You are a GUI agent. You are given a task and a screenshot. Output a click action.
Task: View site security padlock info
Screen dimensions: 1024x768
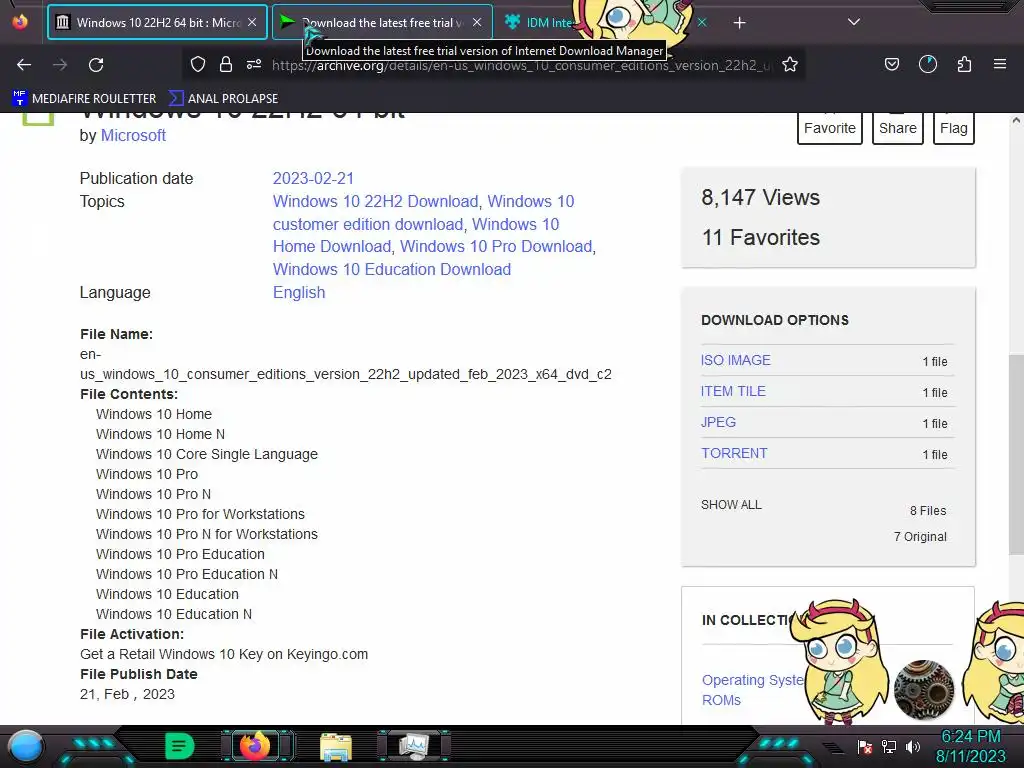(226, 64)
